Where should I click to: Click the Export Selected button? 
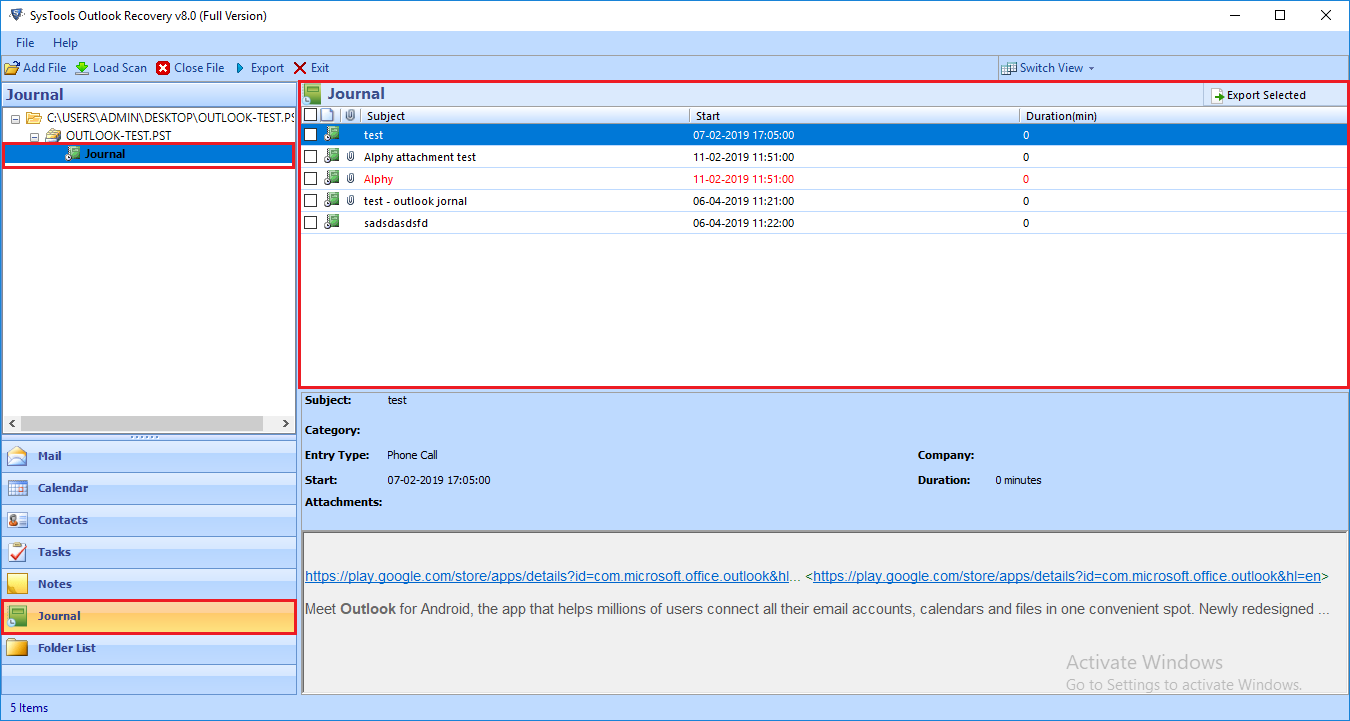(x=1258, y=95)
